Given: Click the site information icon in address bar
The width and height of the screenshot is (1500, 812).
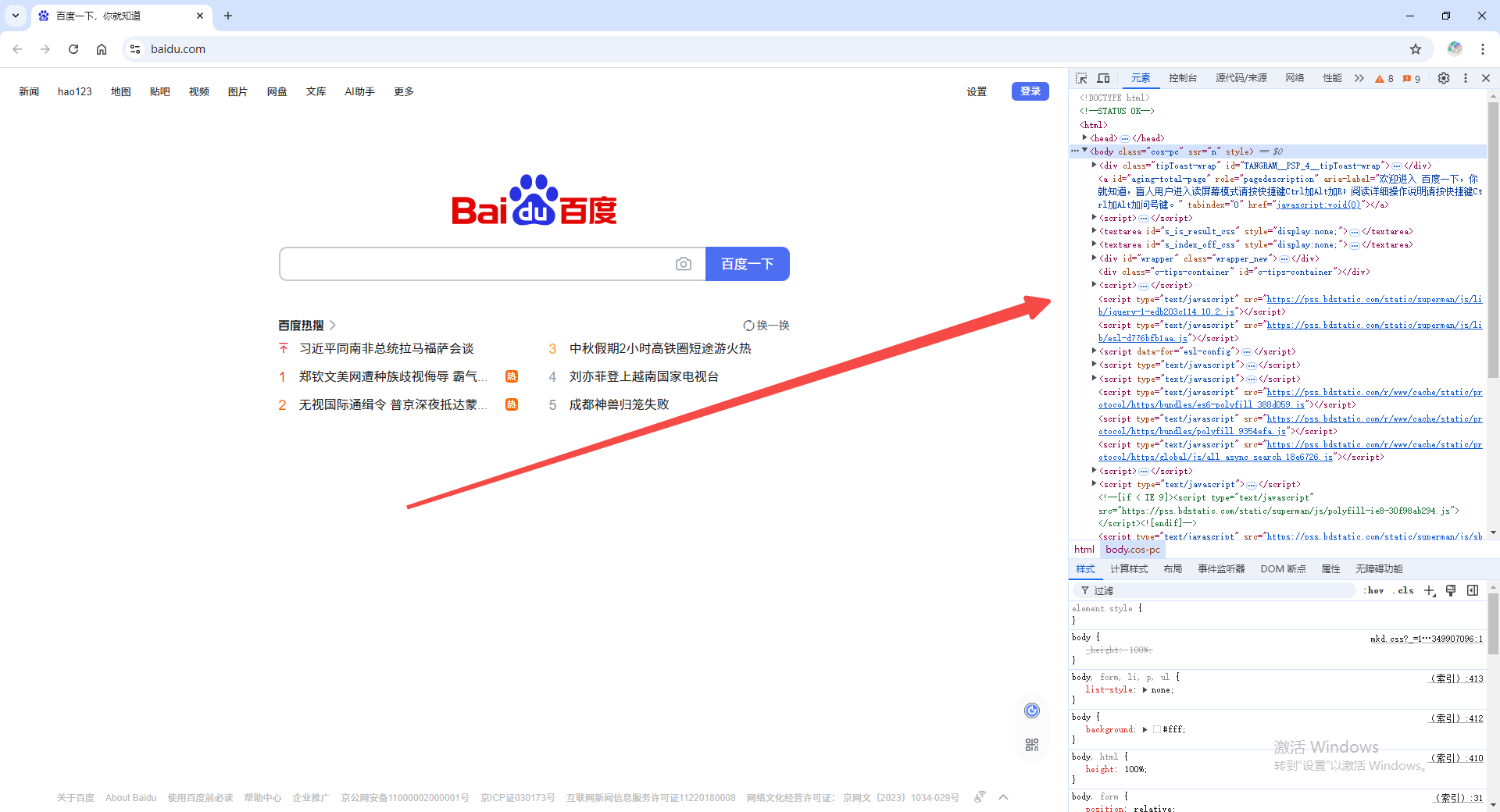Looking at the screenshot, I should tap(135, 49).
